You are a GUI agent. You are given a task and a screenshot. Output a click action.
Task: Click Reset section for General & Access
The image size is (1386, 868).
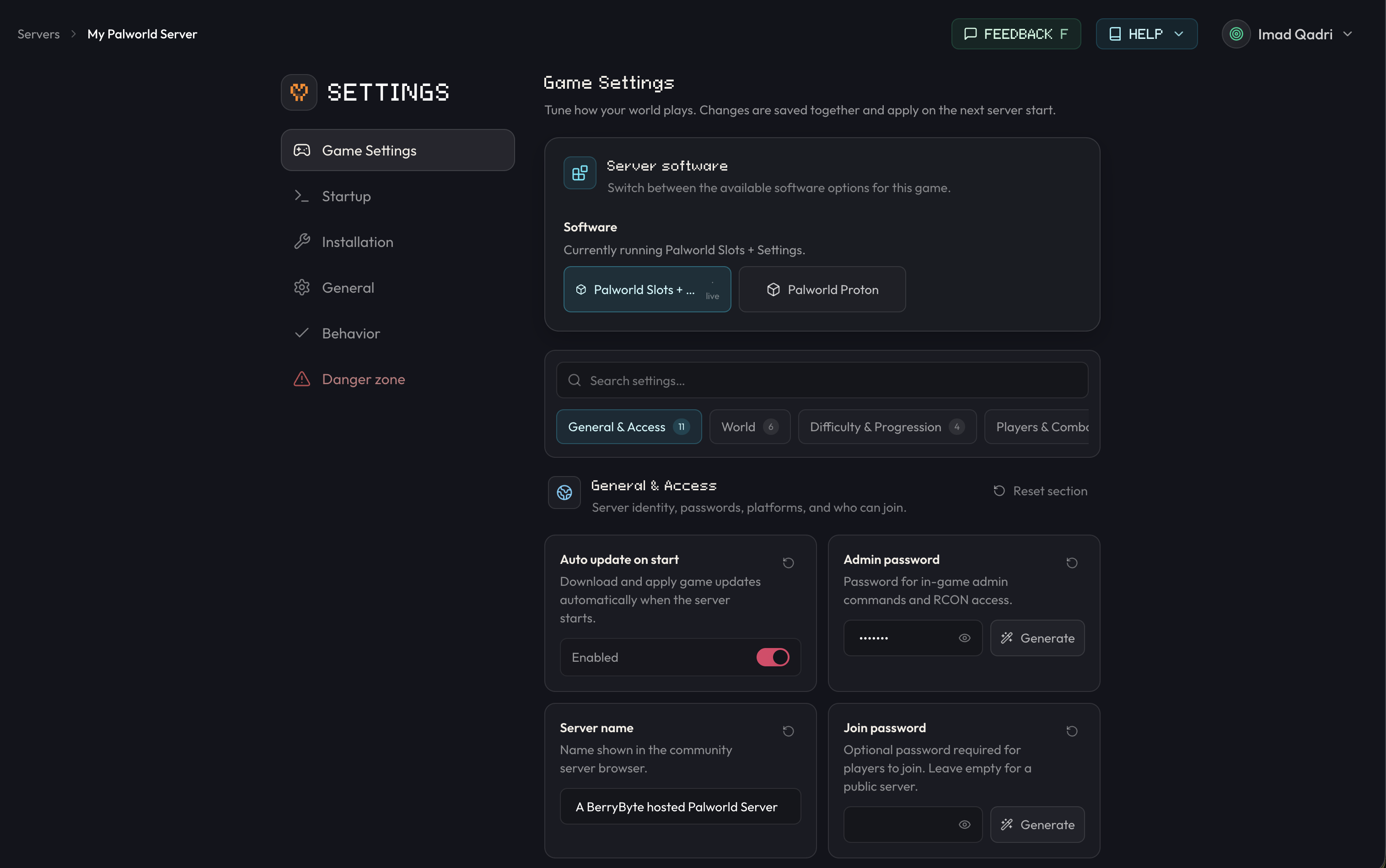pyautogui.click(x=1040, y=491)
